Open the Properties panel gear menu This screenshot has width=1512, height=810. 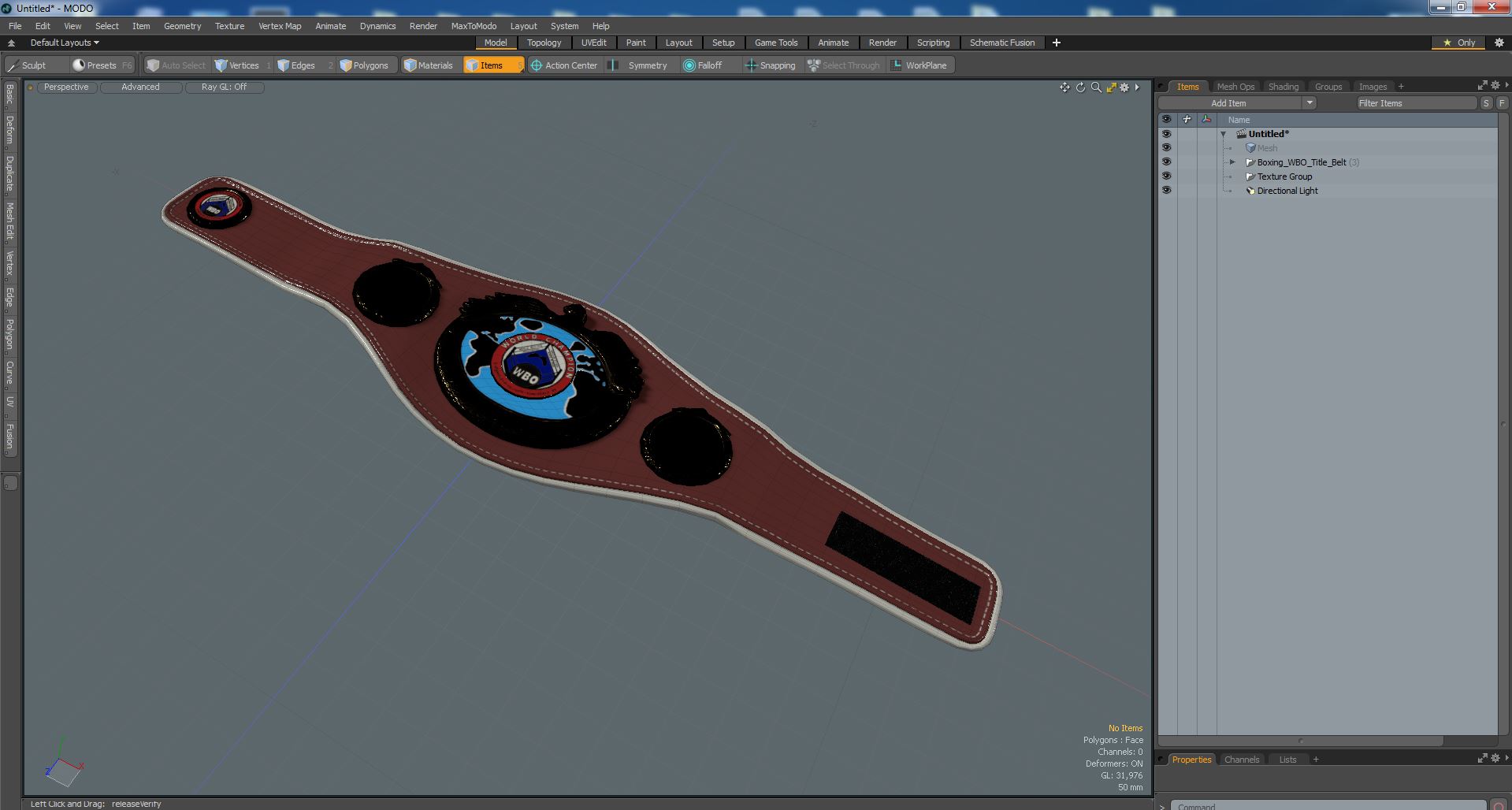coord(1495,758)
